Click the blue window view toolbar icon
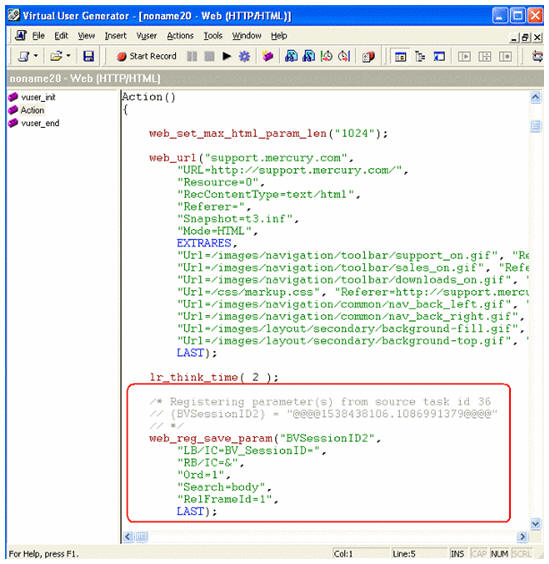This screenshot has height=564, width=549. point(439,56)
